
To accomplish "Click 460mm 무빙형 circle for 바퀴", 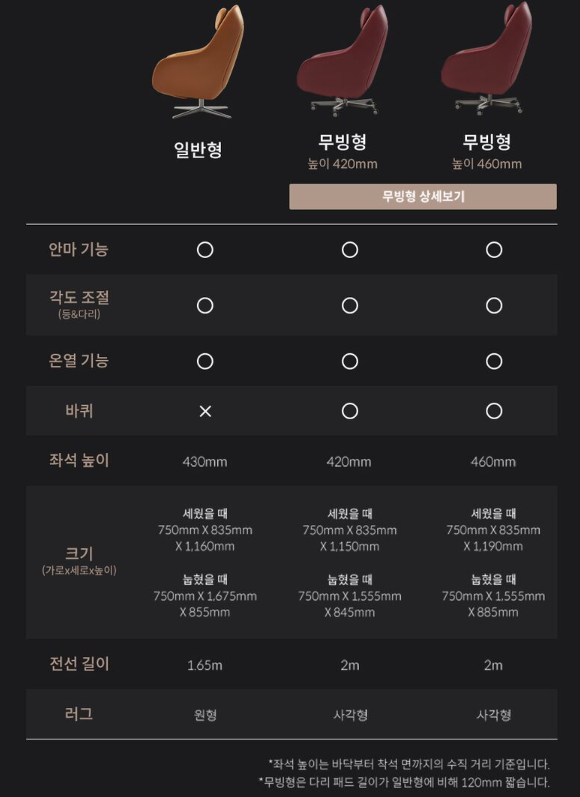I will pos(494,411).
